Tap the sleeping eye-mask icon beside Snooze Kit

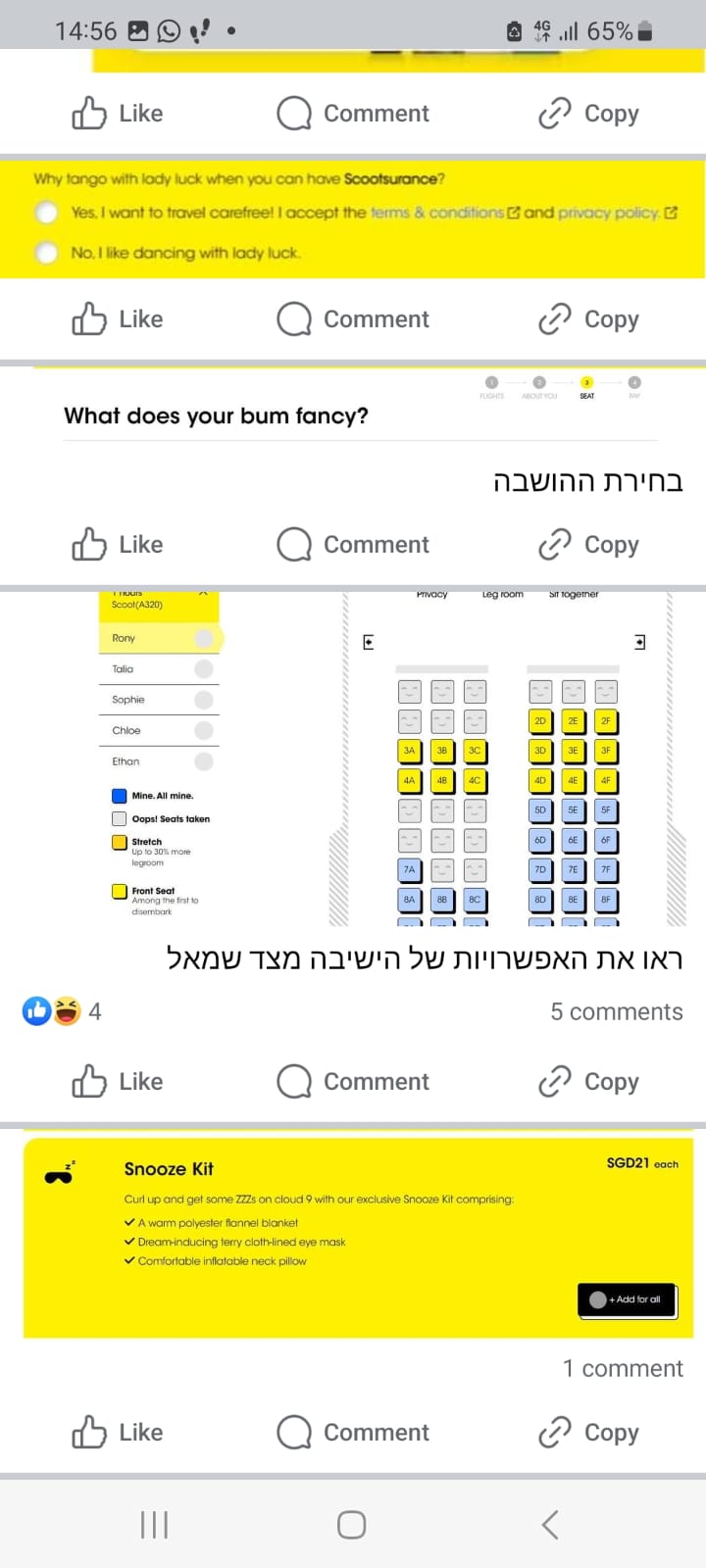click(x=59, y=1171)
